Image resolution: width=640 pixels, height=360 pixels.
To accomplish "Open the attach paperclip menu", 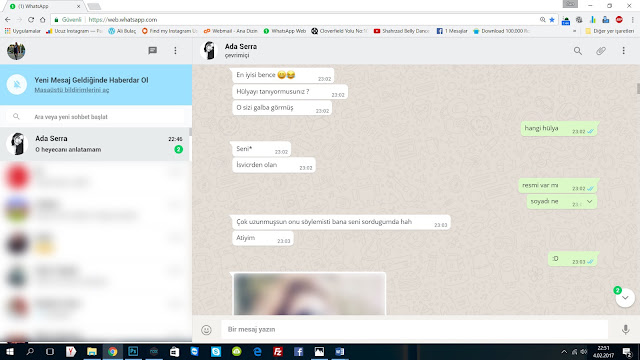I will coord(601,51).
